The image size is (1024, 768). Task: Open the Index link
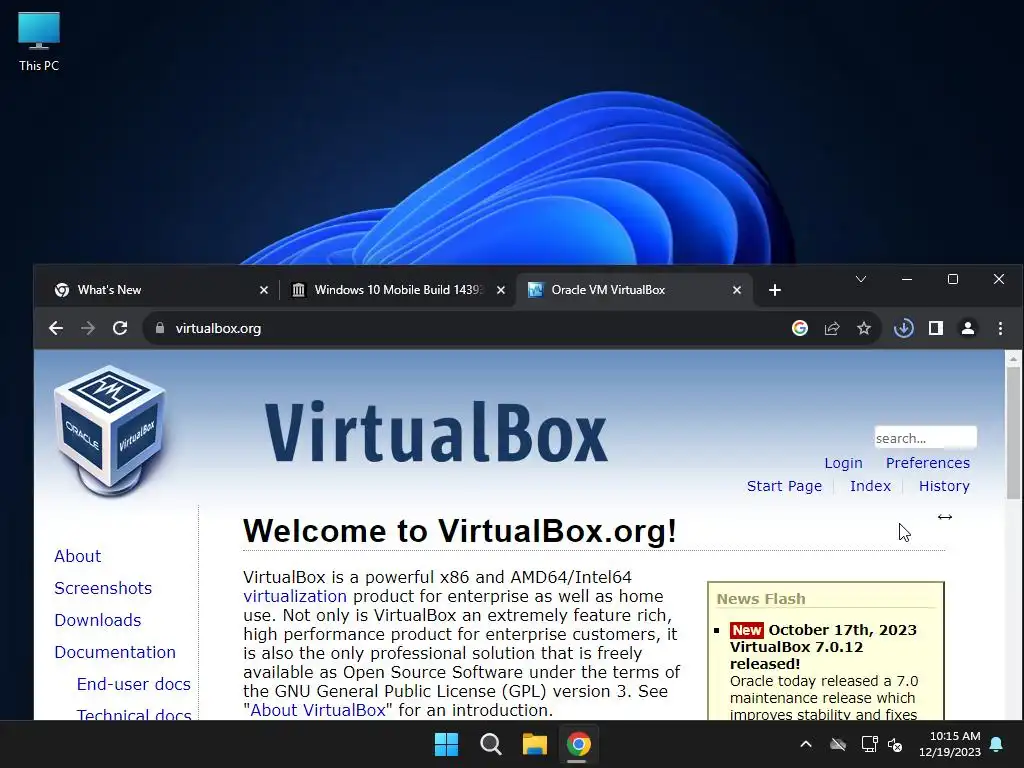(x=870, y=486)
